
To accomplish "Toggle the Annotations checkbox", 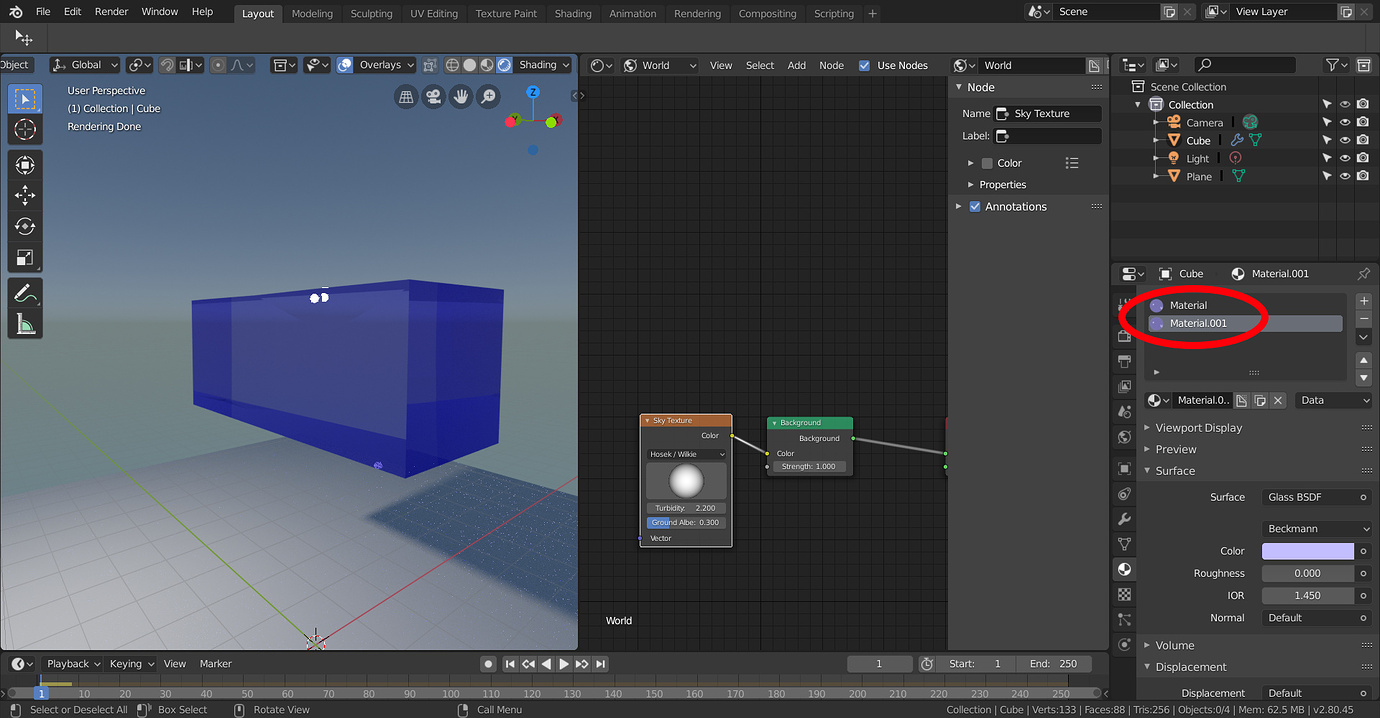I will pyautogui.click(x=975, y=206).
